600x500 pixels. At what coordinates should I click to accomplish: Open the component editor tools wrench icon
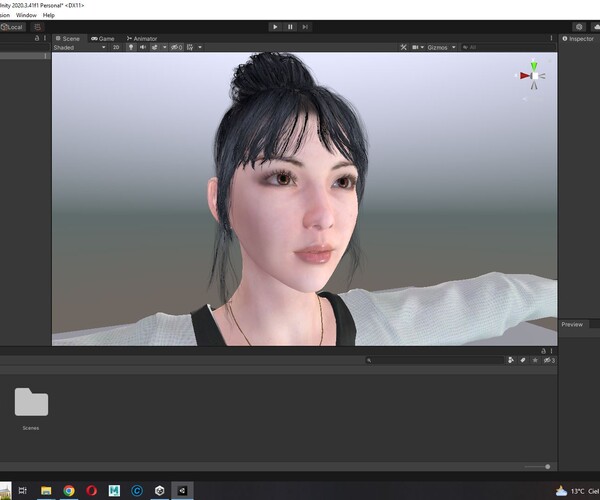[403, 47]
